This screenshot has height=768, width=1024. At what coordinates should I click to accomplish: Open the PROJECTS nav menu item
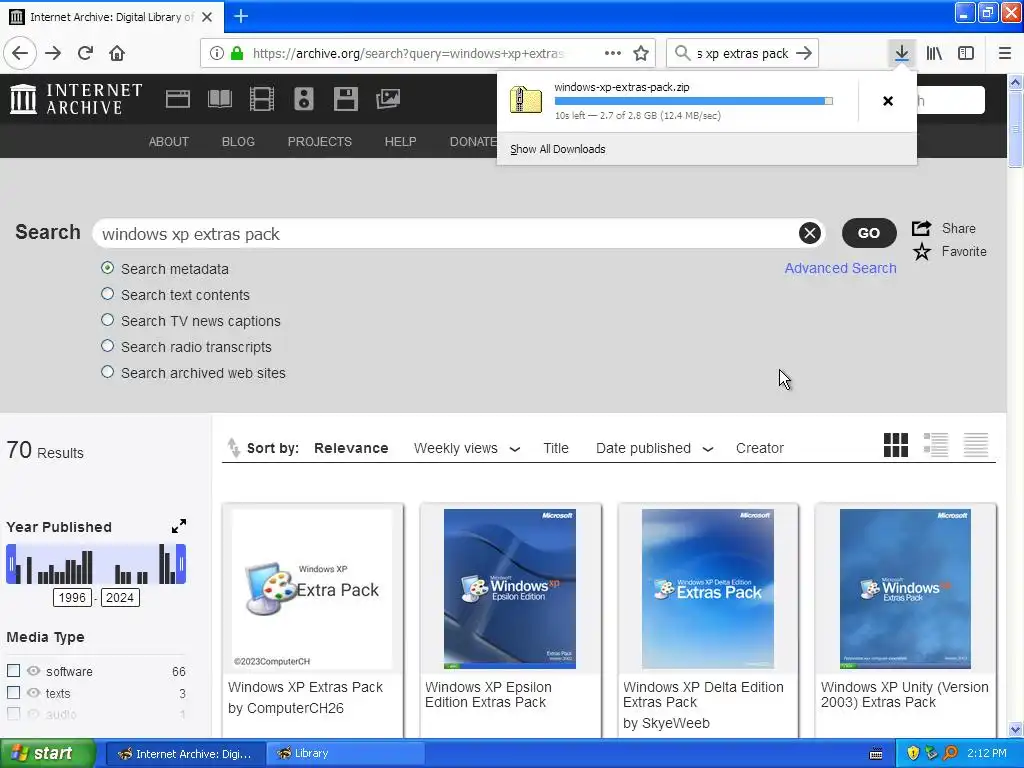pos(319,142)
